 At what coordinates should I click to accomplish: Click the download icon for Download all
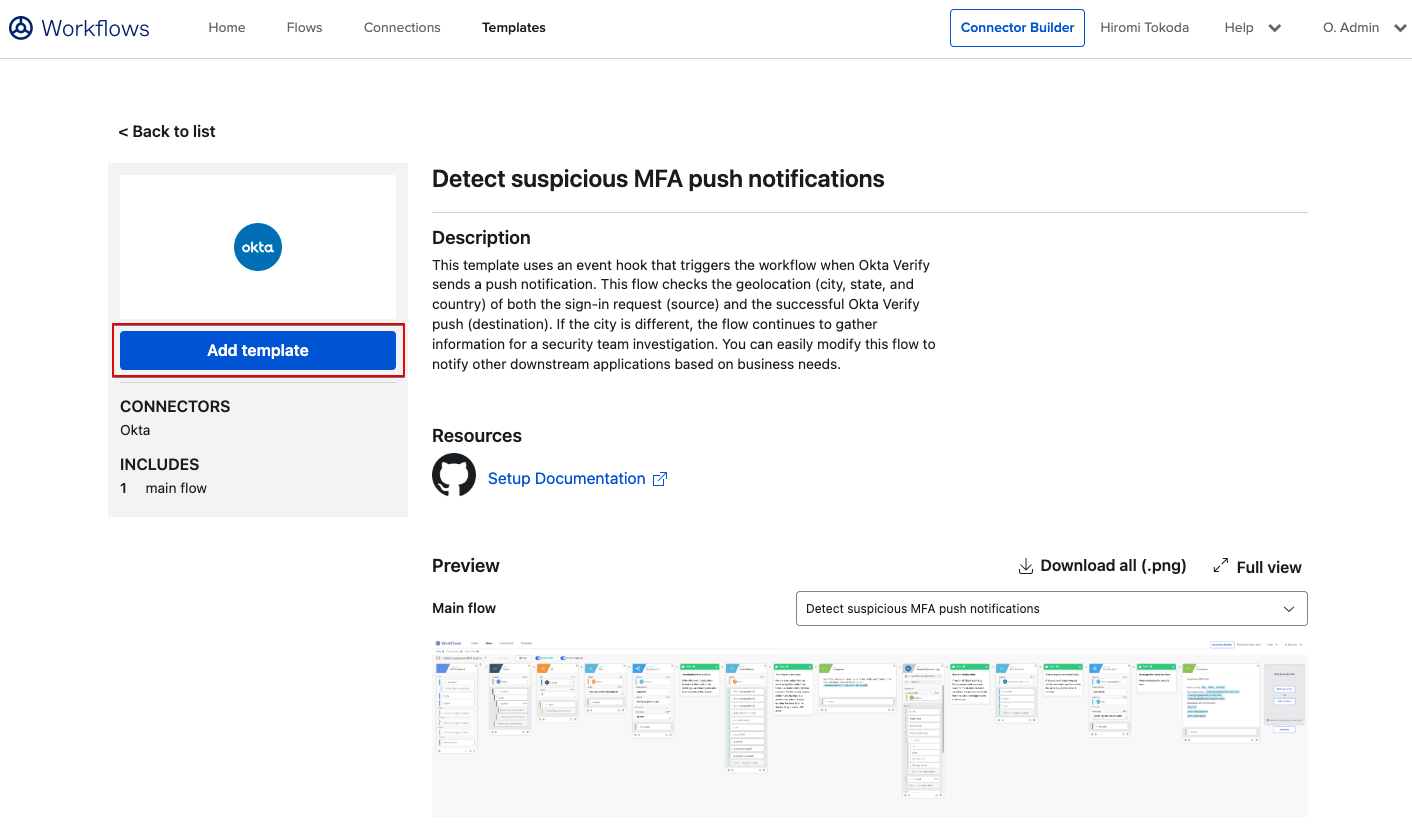pos(1025,566)
